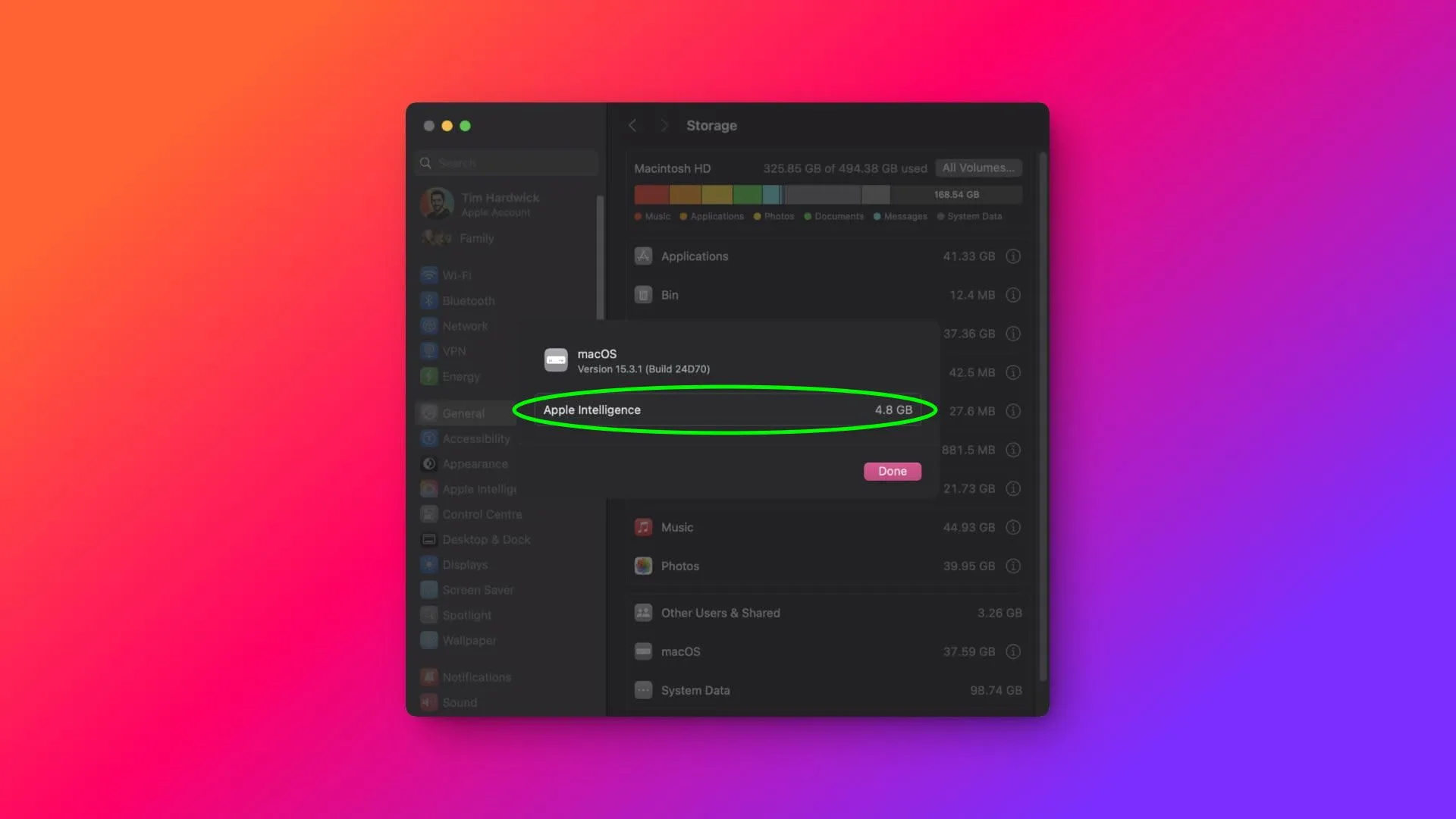Click the Music icon in the storage list
Viewport: 1456px width, 819px height.
point(643,527)
